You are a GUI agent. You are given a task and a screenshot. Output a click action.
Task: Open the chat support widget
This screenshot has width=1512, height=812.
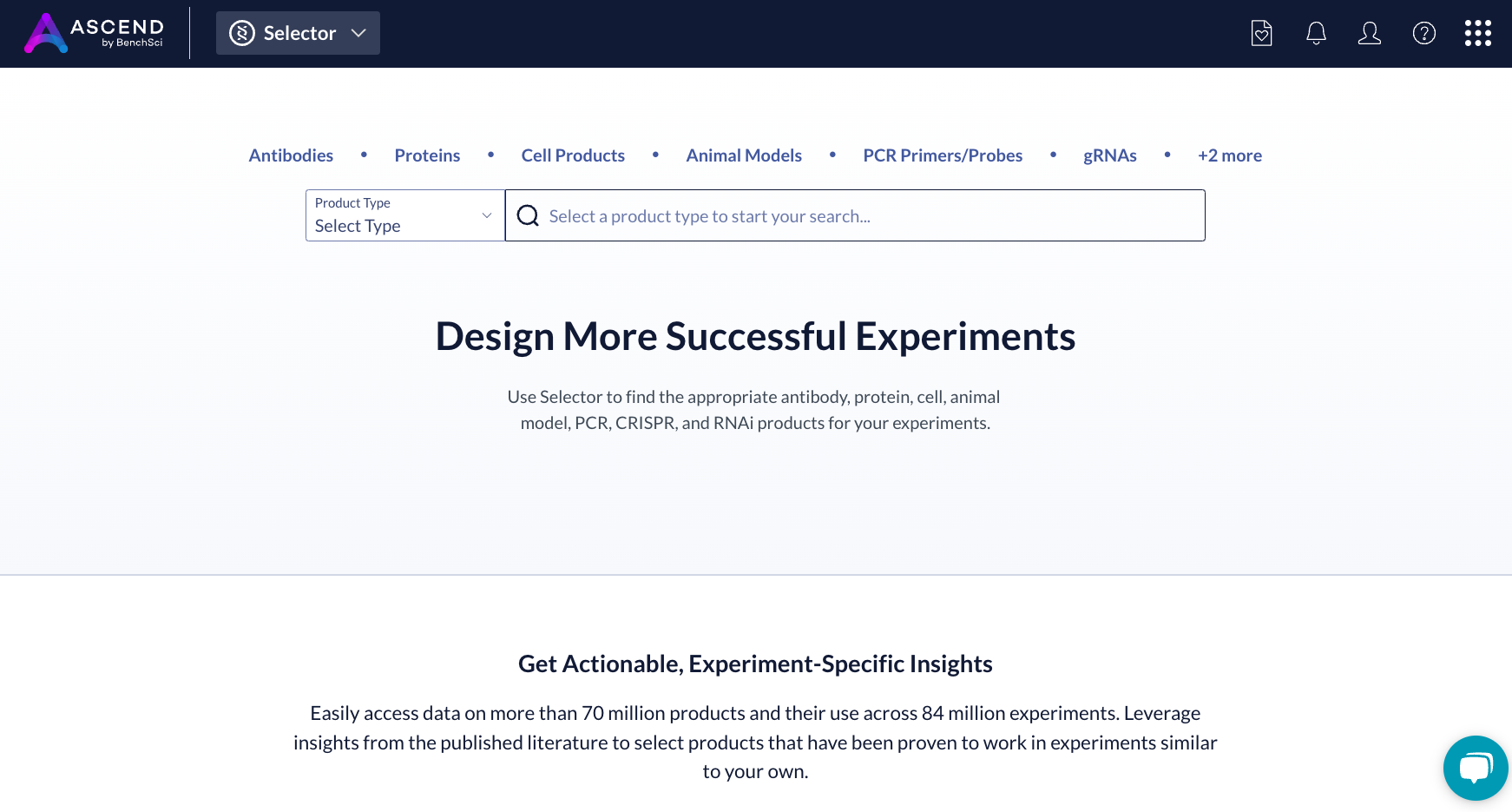point(1476,768)
